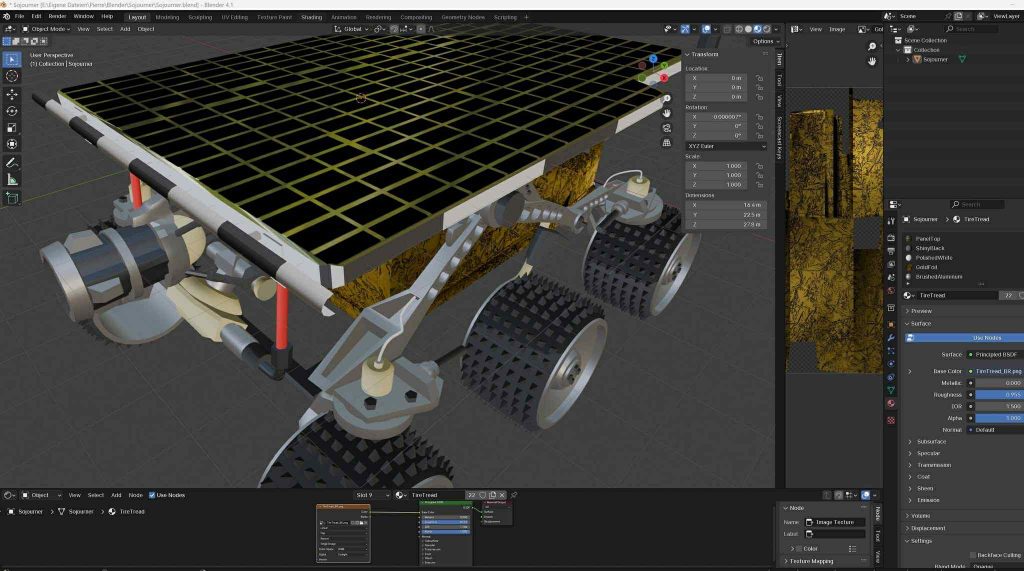Open the Render menu

(x=58, y=17)
